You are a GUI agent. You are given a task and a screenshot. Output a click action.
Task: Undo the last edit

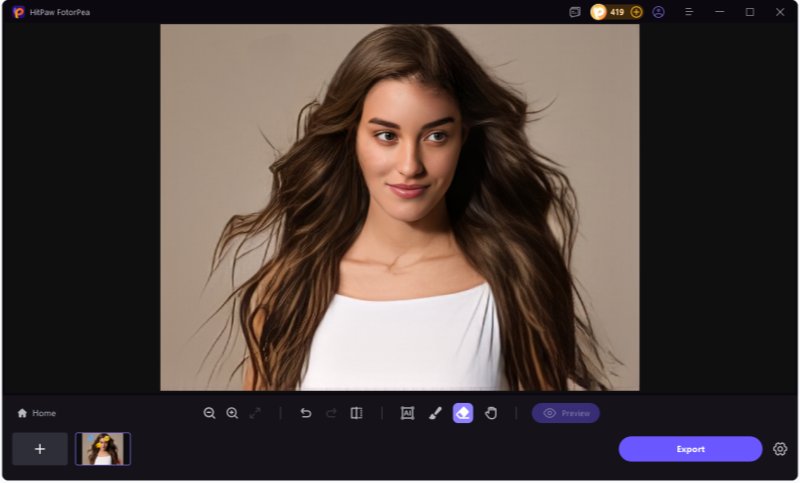coord(306,413)
